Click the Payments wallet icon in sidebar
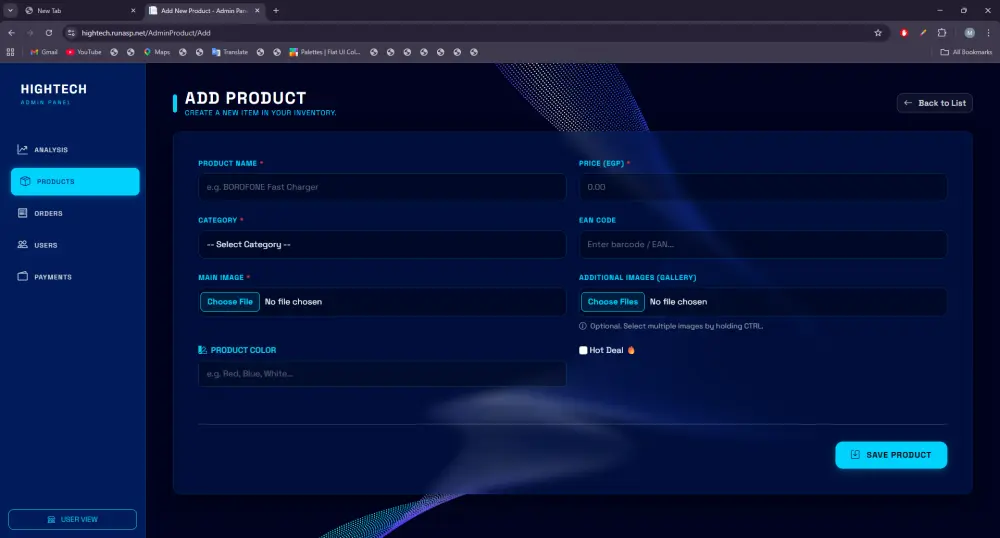The image size is (1000, 538). coord(22,277)
